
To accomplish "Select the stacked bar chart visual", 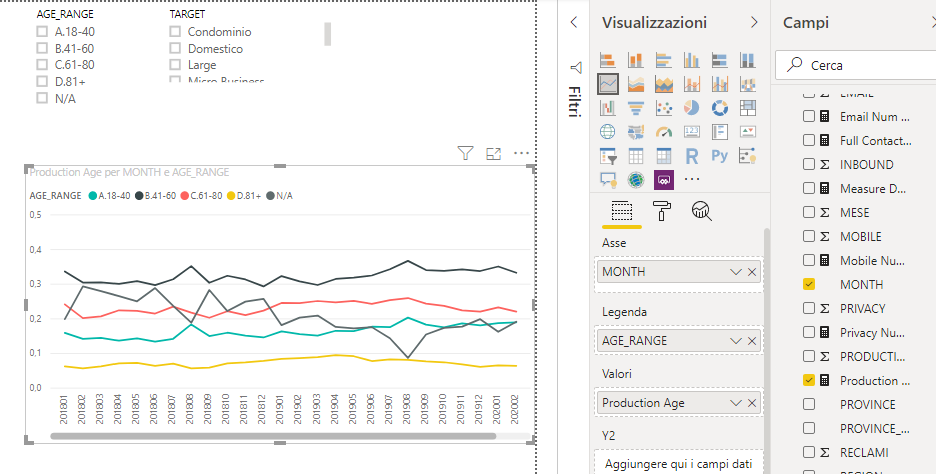I will [x=608, y=60].
